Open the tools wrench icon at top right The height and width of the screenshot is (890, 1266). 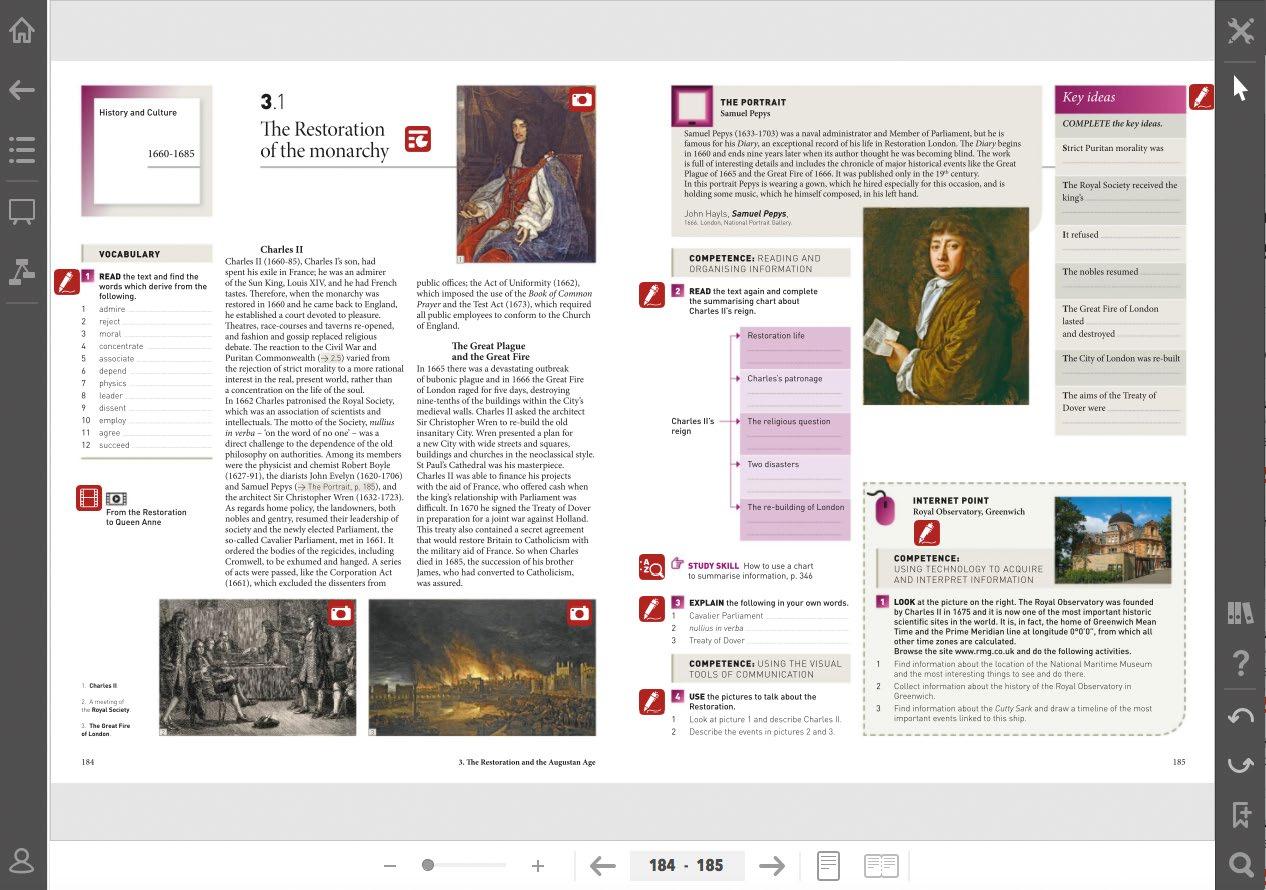pyautogui.click(x=1241, y=30)
